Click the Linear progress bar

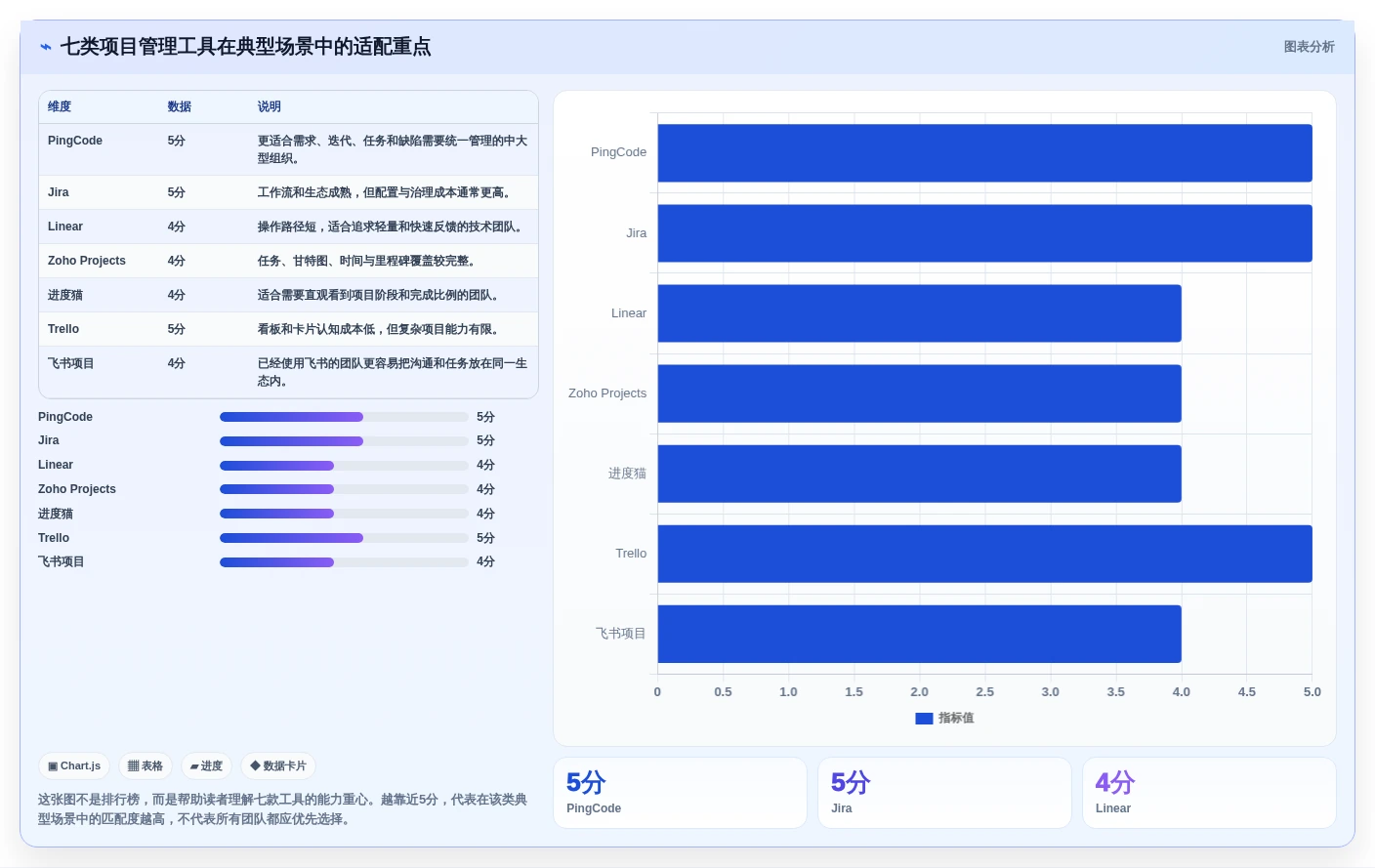(344, 466)
